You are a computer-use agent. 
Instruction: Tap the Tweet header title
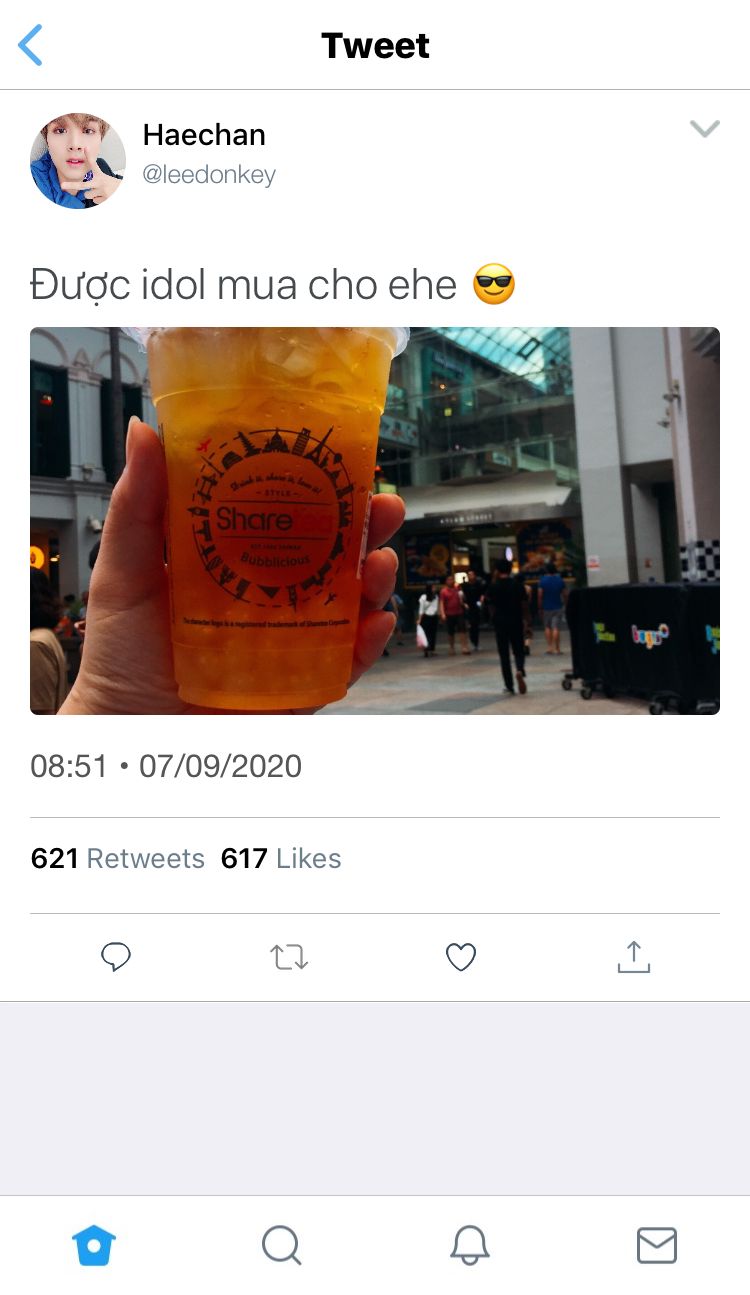pyautogui.click(x=375, y=46)
